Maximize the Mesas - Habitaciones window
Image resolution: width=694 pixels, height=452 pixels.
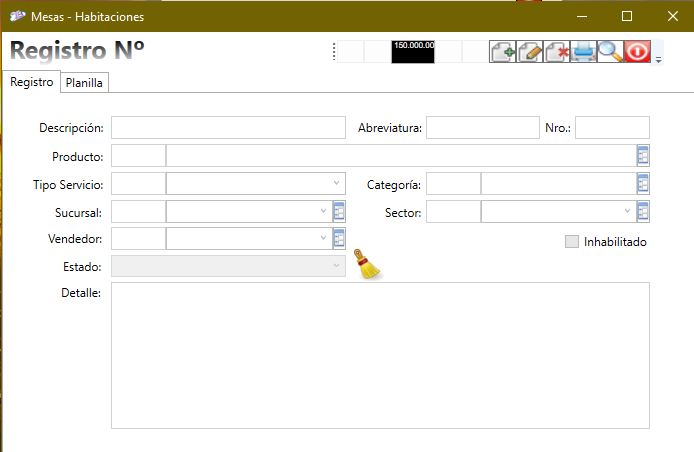pos(627,16)
